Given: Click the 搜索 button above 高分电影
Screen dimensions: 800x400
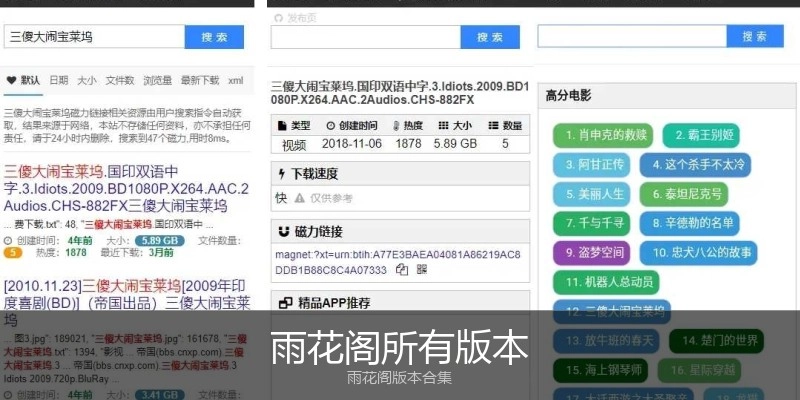Looking at the screenshot, I should (x=755, y=36).
